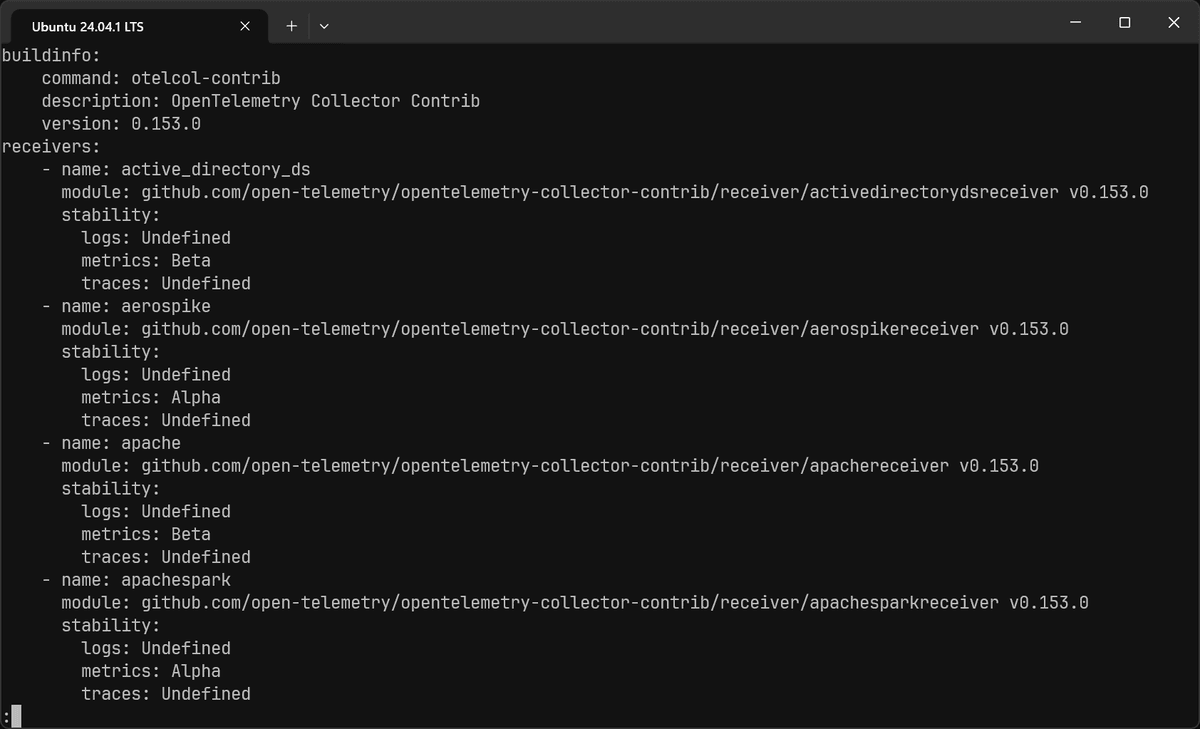Screen dimensions: 1200x729
Task: Click 'stability:' under apache module
Action: click(x=111, y=489)
